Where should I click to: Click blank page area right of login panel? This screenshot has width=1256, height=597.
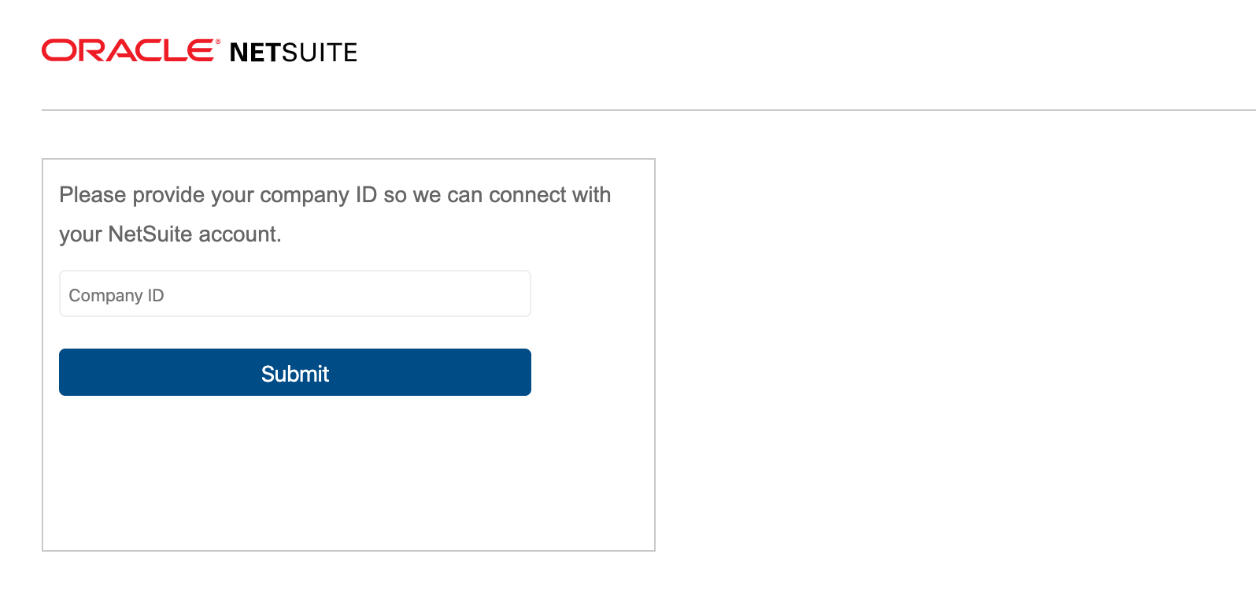[950, 350]
